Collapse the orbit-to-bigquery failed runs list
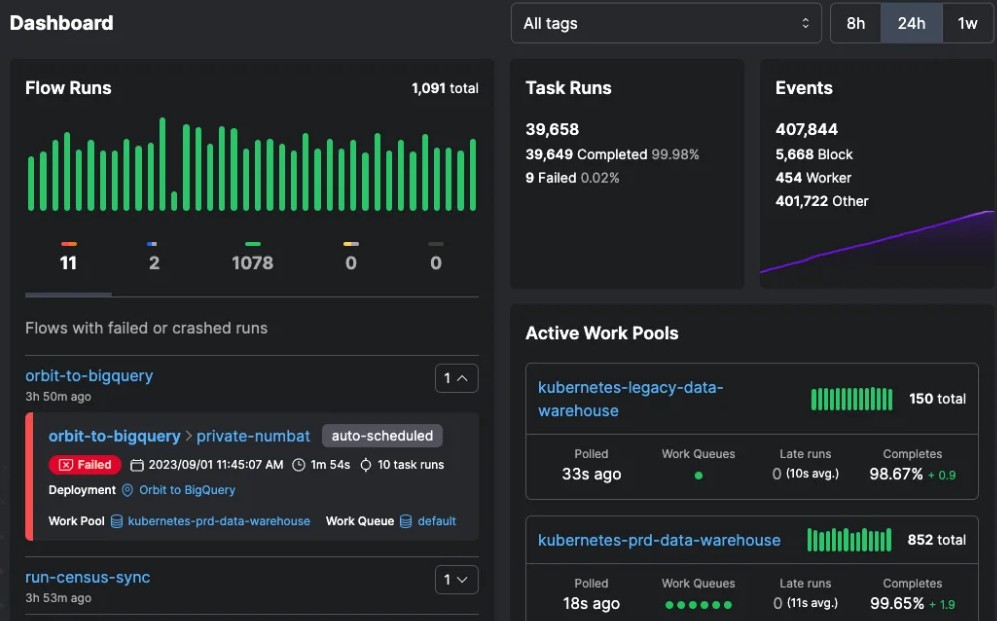 click(x=456, y=378)
